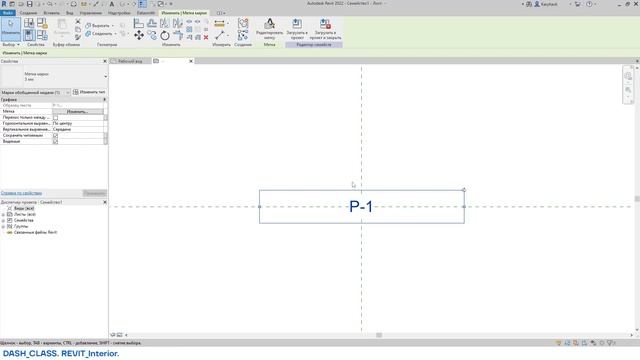The height and width of the screenshot is (360, 640).
Task: Click the Create Similar icon
Action: click(x=243, y=36)
